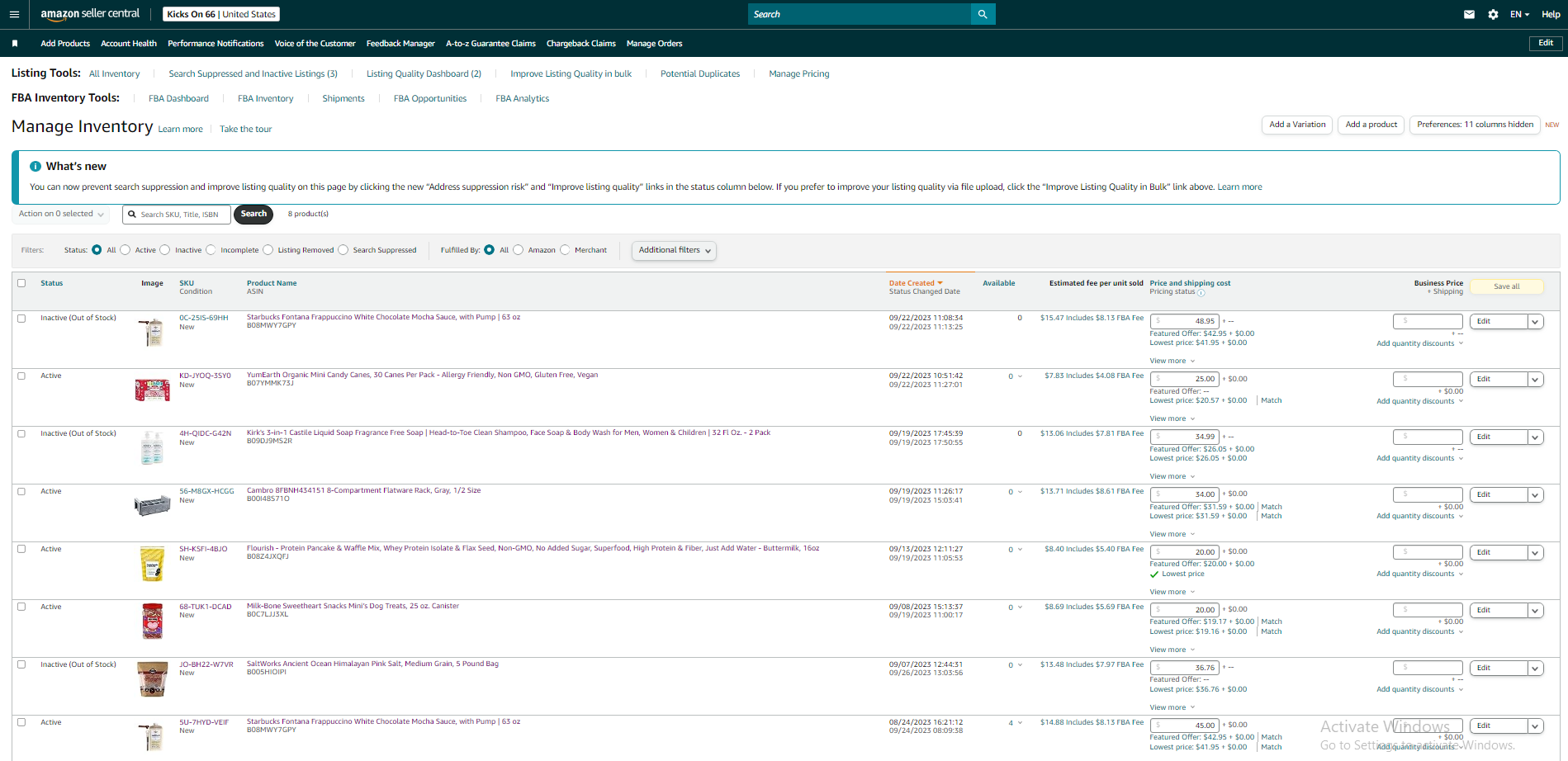The width and height of the screenshot is (1568, 761).
Task: Open Manage Orders menu item
Action: pyautogui.click(x=654, y=44)
